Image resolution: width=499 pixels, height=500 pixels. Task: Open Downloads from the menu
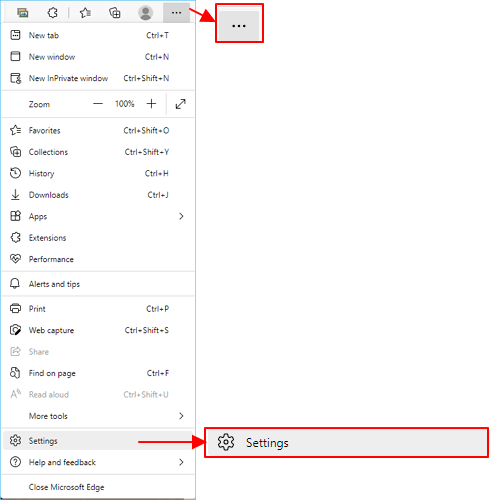click(98, 195)
